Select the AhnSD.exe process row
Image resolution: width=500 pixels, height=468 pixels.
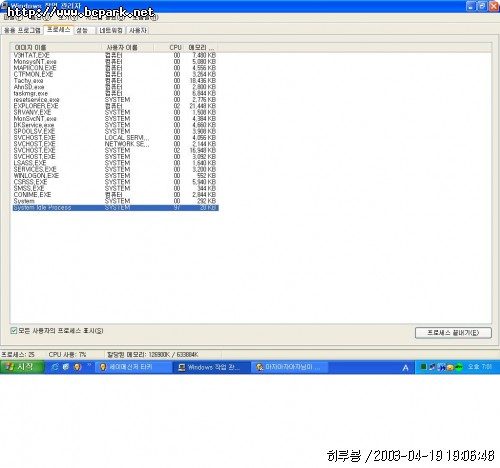click(x=115, y=87)
